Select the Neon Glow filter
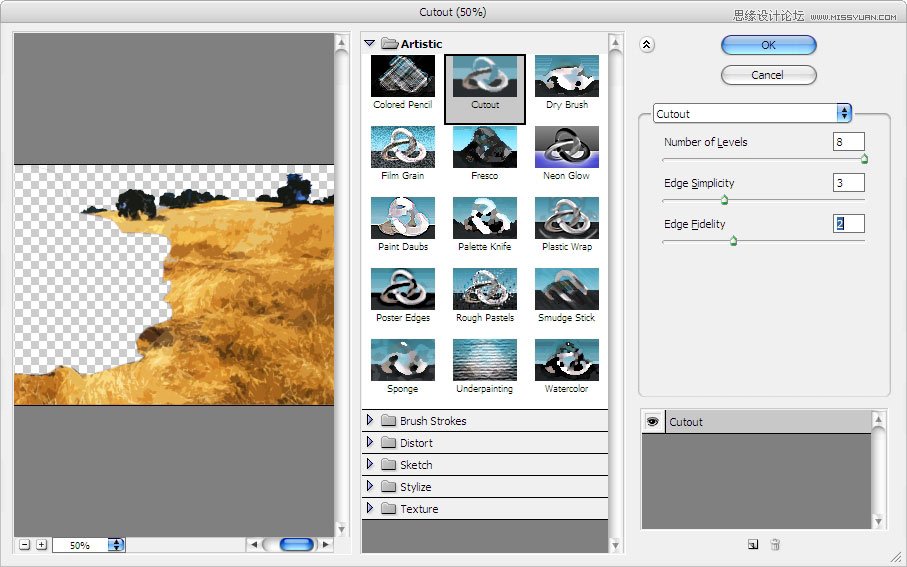 [x=567, y=147]
